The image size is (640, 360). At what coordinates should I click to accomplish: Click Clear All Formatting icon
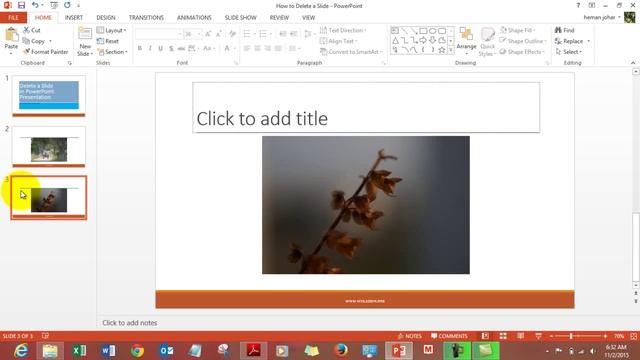click(232, 34)
